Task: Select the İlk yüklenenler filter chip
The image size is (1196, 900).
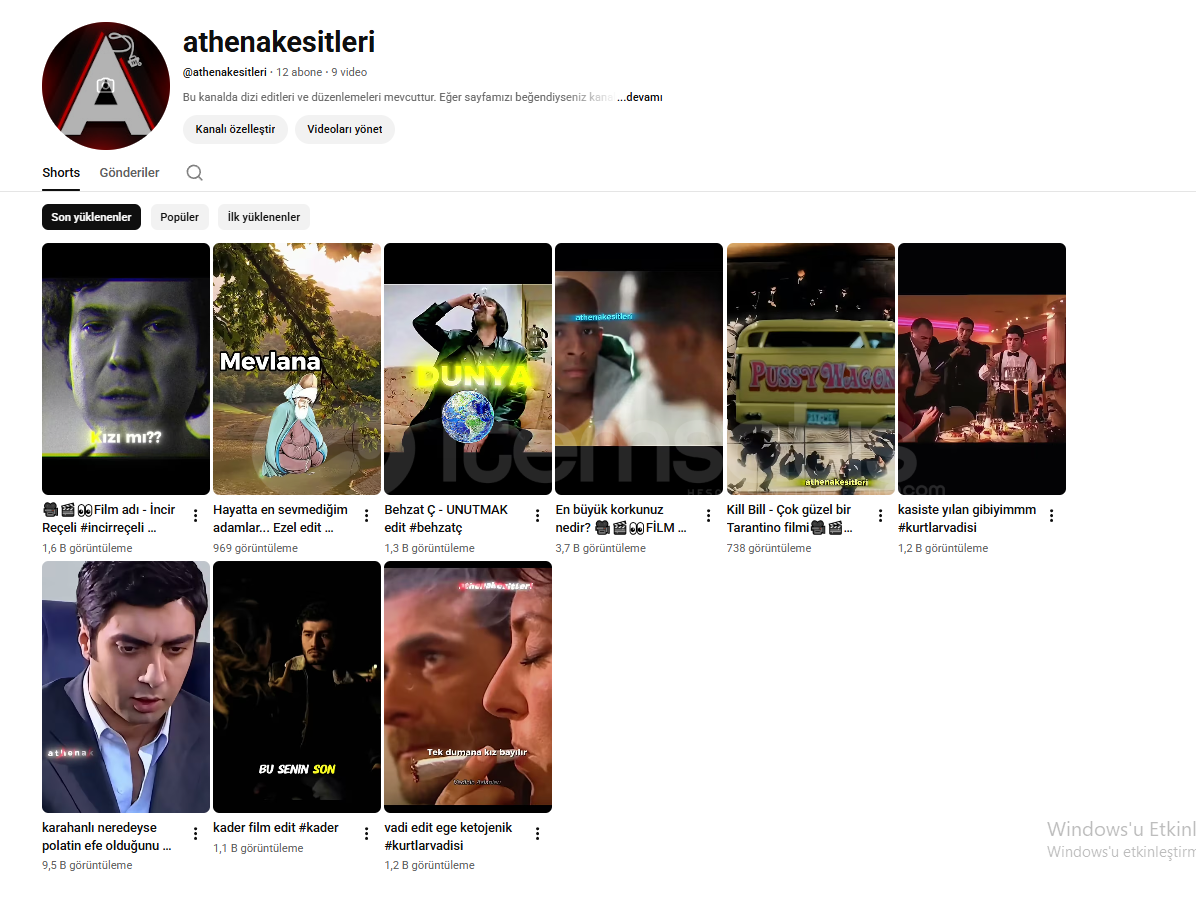Action: [x=264, y=217]
